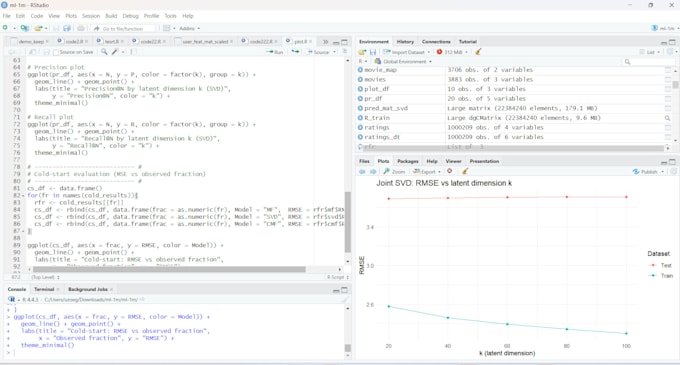Remove current plot with red X icon
The height and width of the screenshot is (365, 680).
pos(450,171)
